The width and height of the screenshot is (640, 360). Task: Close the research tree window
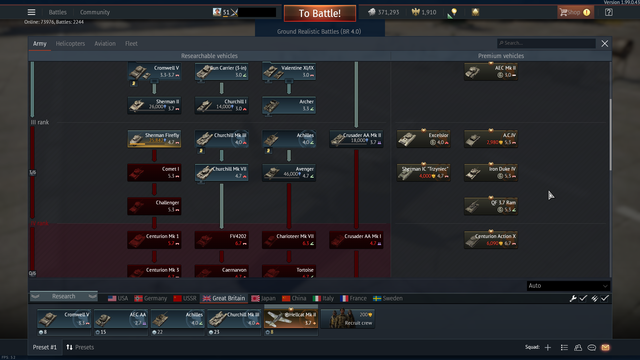point(604,44)
